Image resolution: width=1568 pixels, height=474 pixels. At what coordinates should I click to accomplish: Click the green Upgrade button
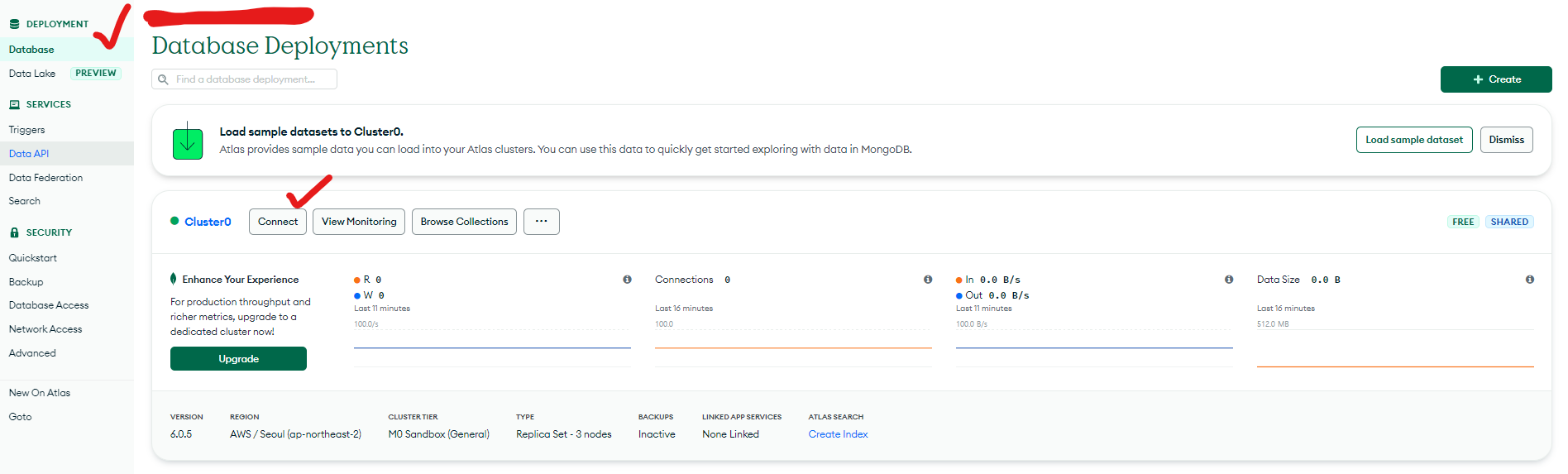pos(238,359)
